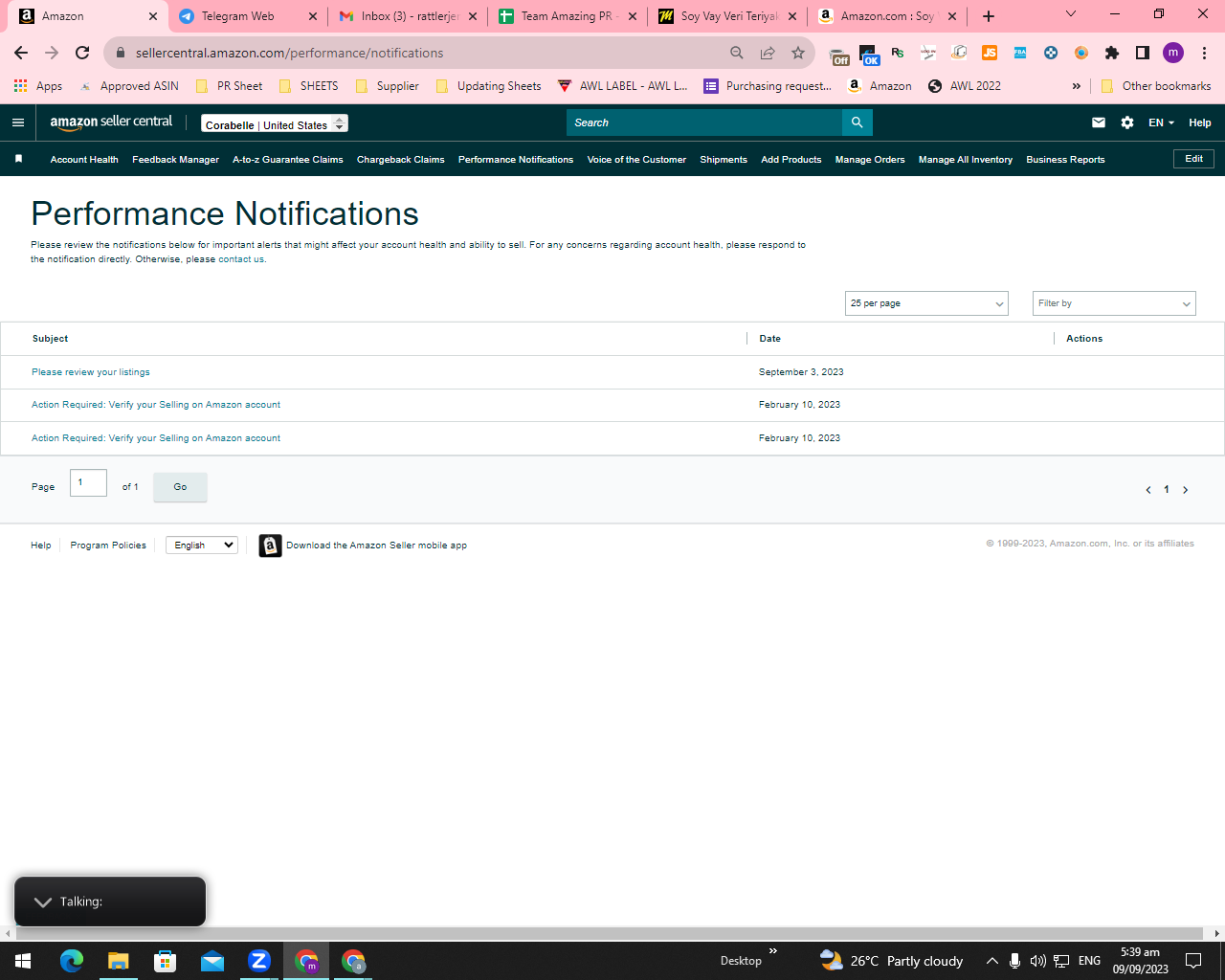Image resolution: width=1225 pixels, height=980 pixels.
Task: Open the 25 per page dropdown
Action: pos(926,303)
